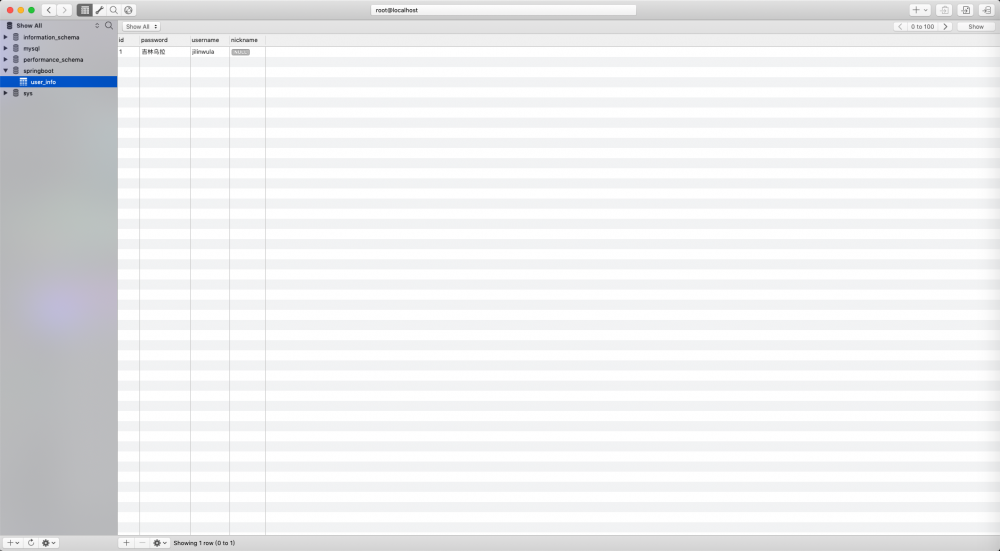1000x551 pixels.
Task: Sort by the id column header
Action: click(x=128, y=40)
